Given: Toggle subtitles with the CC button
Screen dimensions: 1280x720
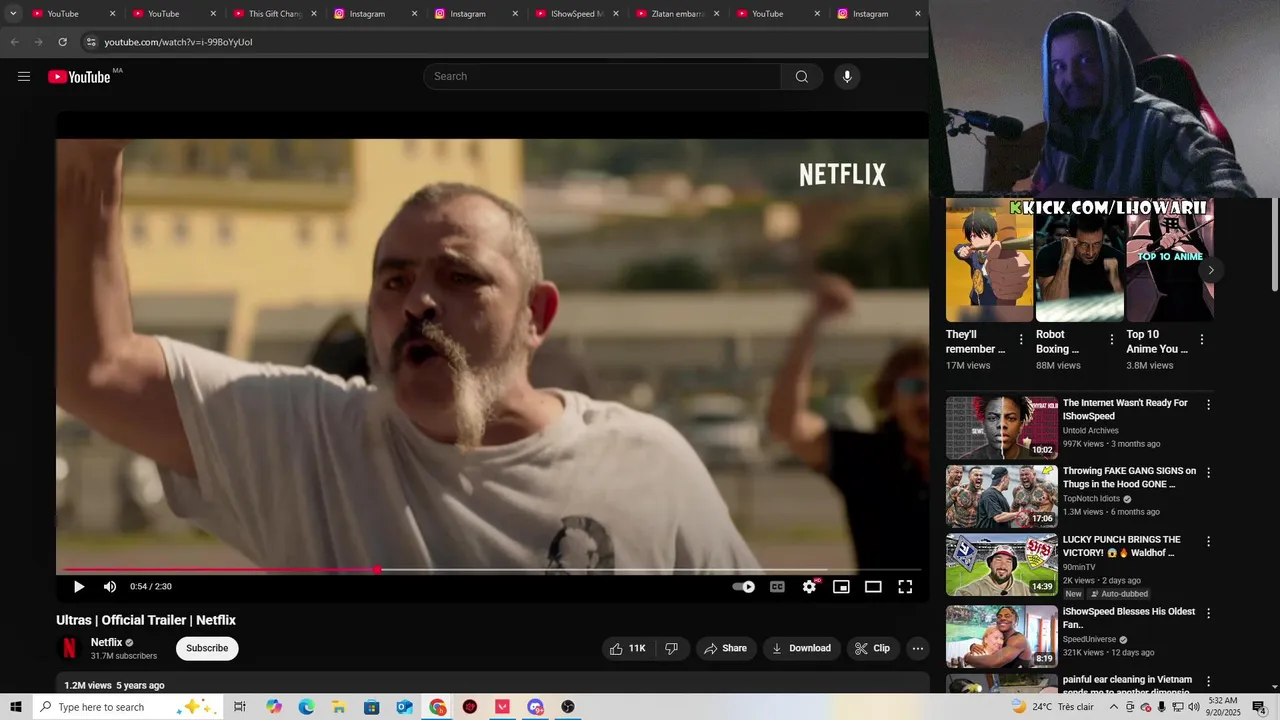Looking at the screenshot, I should [777, 587].
